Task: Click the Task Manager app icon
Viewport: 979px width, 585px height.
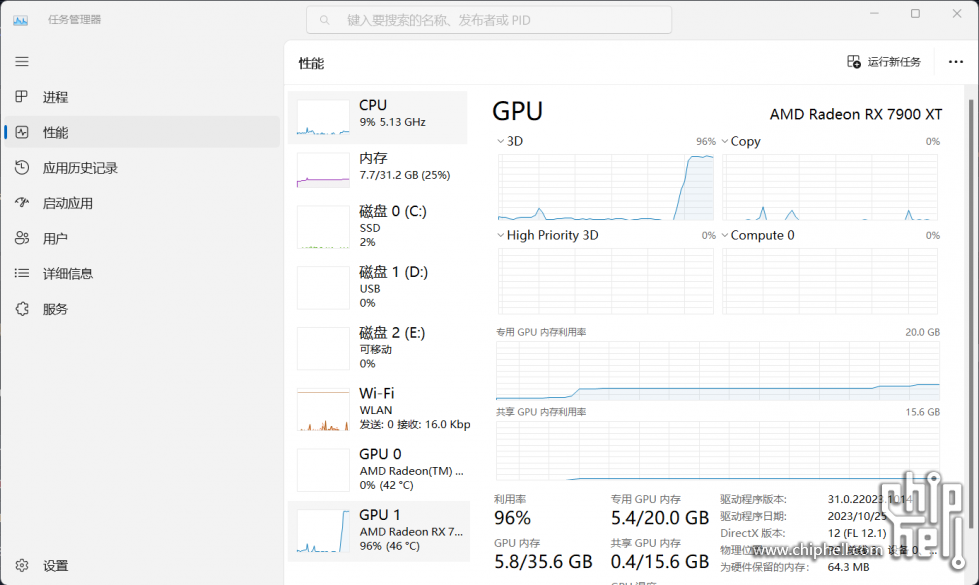Action: coord(21,20)
